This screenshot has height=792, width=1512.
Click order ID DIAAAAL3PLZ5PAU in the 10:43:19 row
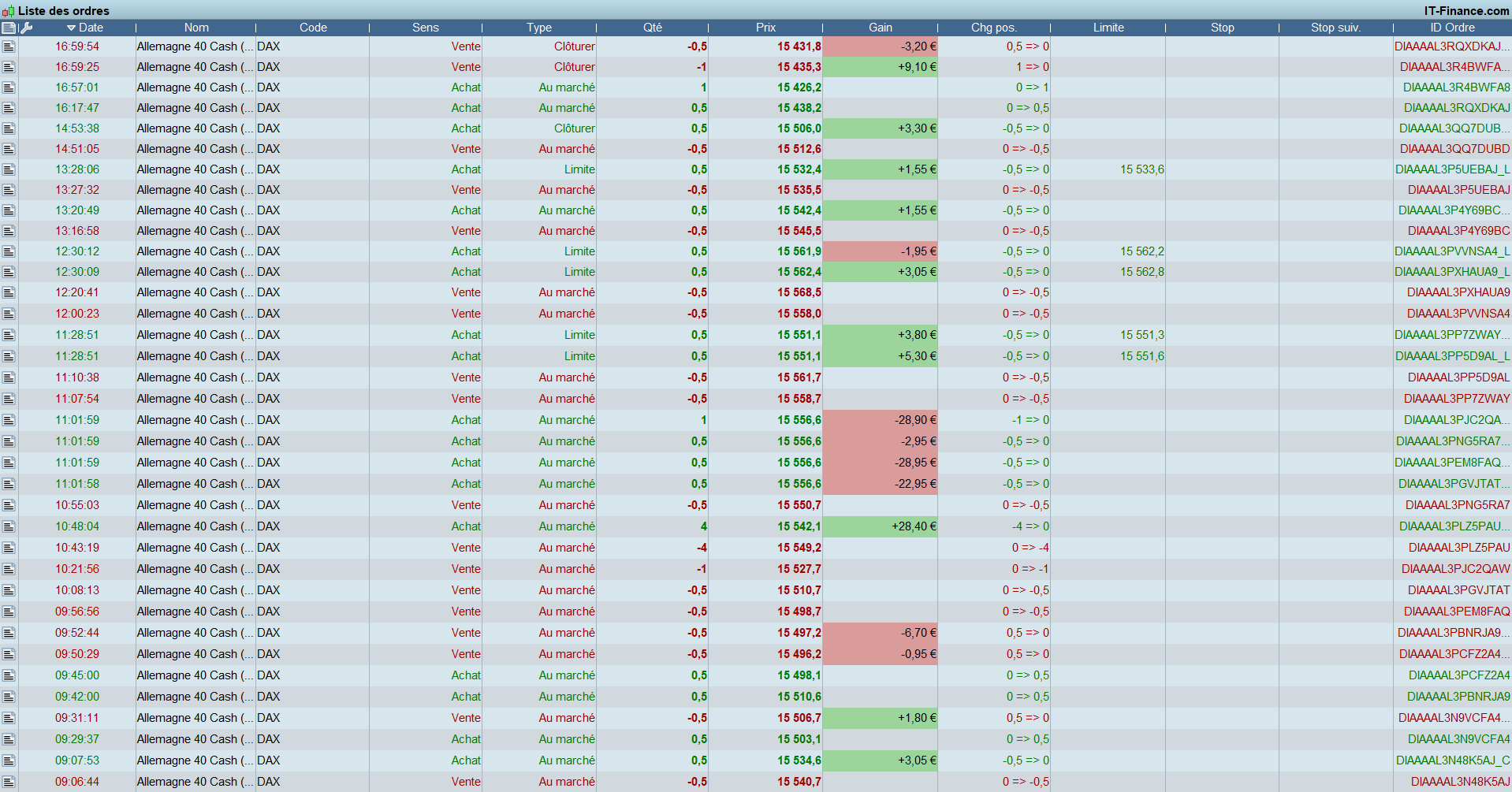(x=1459, y=548)
